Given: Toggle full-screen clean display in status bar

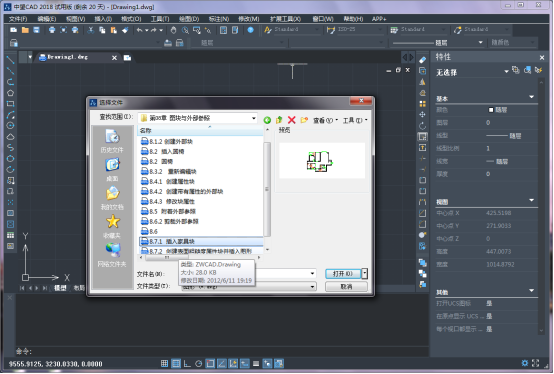Looking at the screenshot, I should click(536, 363).
